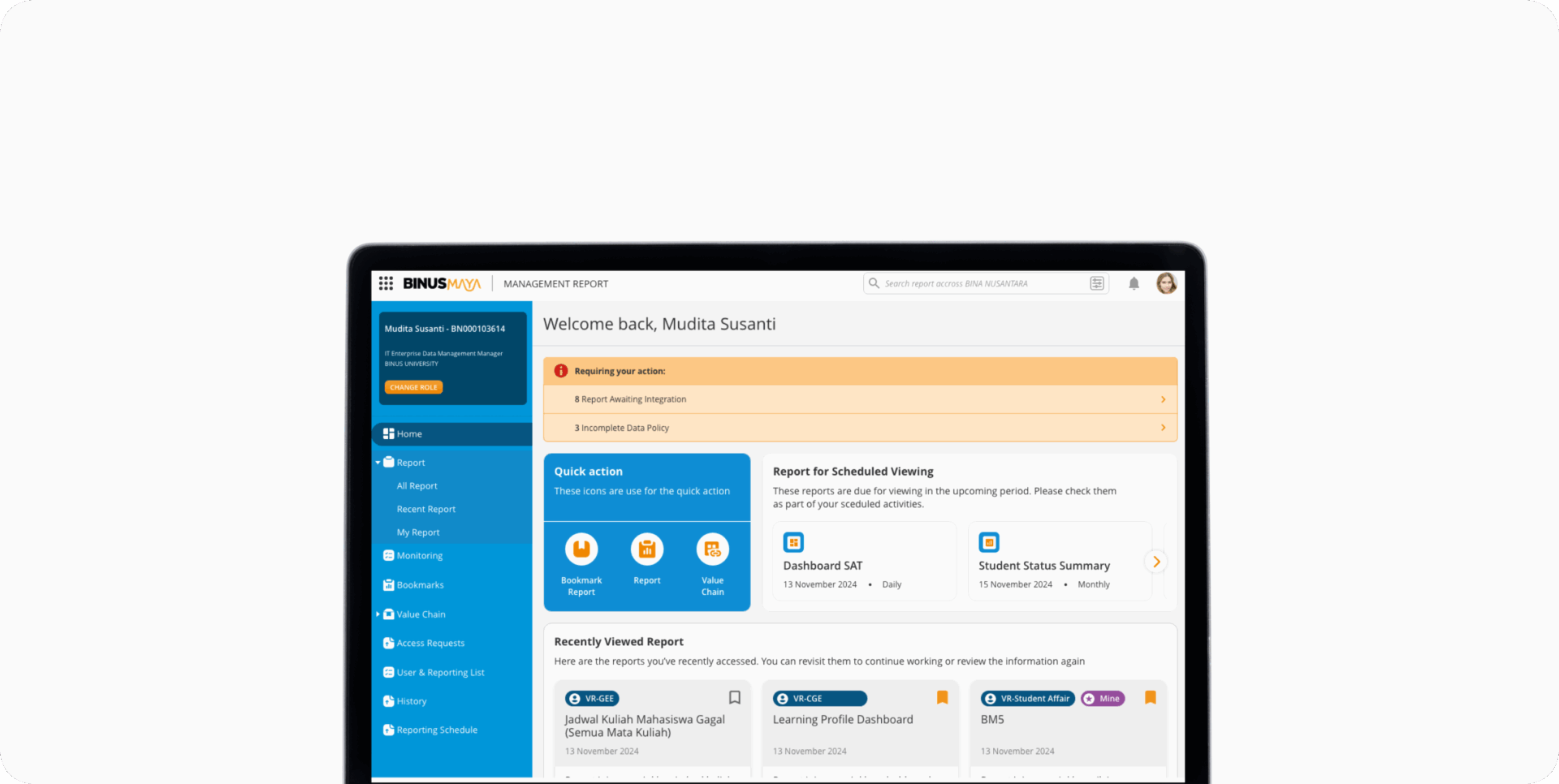Click the CHANGE ROLE button
The width and height of the screenshot is (1559, 784).
(413, 387)
